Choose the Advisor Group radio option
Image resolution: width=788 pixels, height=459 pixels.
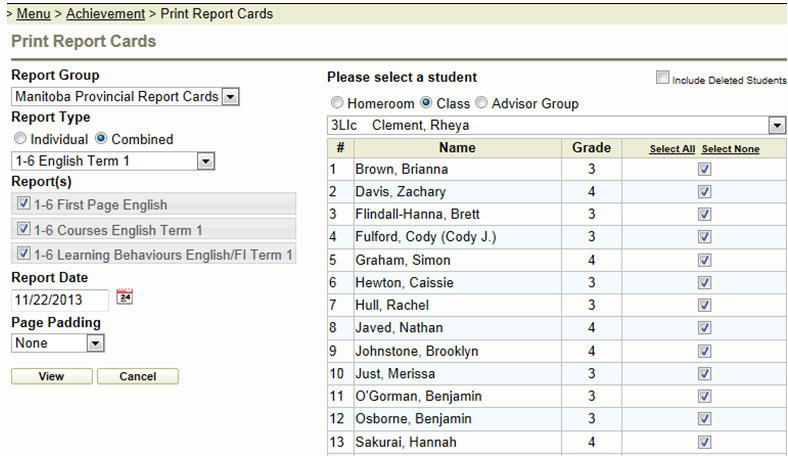(x=481, y=103)
